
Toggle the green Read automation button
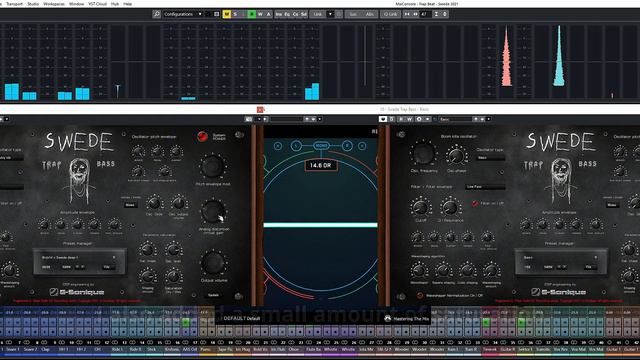(252, 14)
